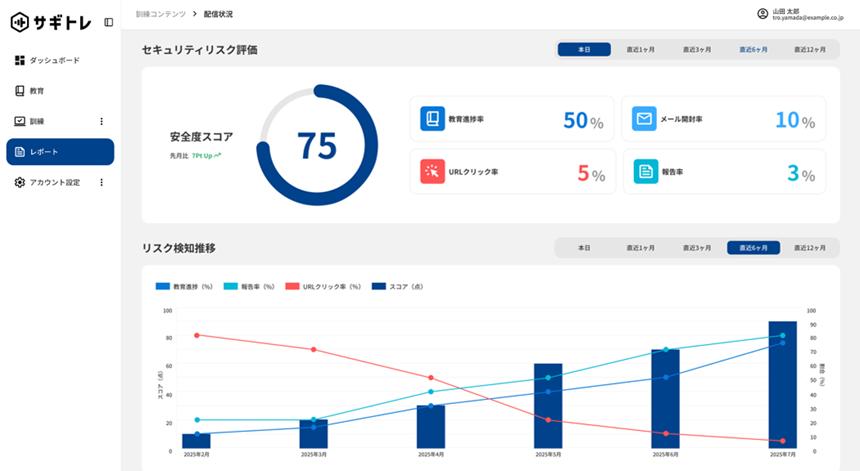860x471 pixels.
Task: Switch リスク検知推移 to 直近3ヶ月
Action: pyautogui.click(x=697, y=247)
